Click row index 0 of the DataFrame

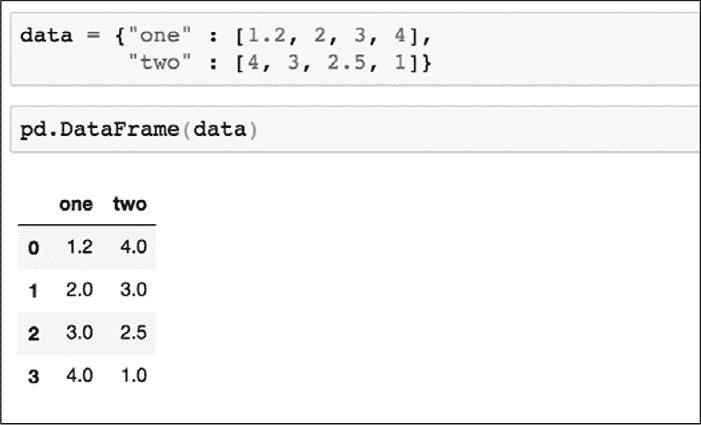pos(33,247)
